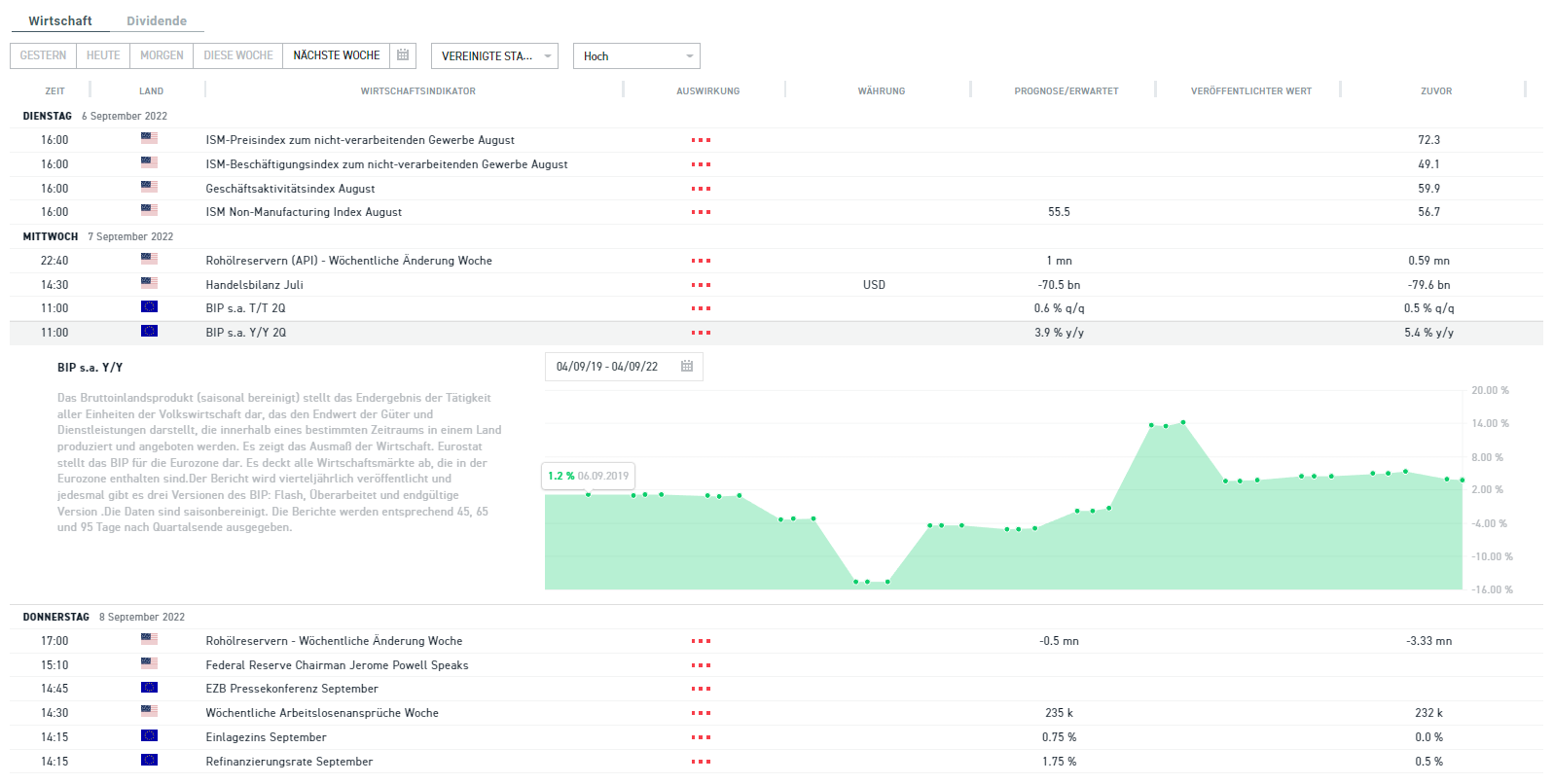This screenshot has width=1554, height=784.
Task: Click the -79.6 bn previous value
Action: point(1428,285)
